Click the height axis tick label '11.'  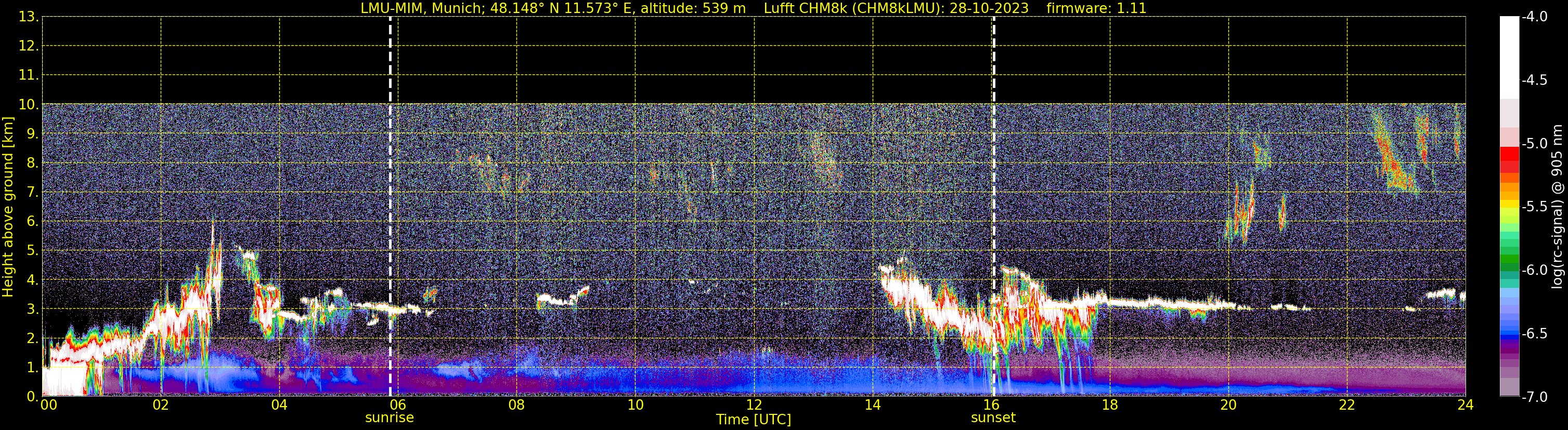pos(29,75)
